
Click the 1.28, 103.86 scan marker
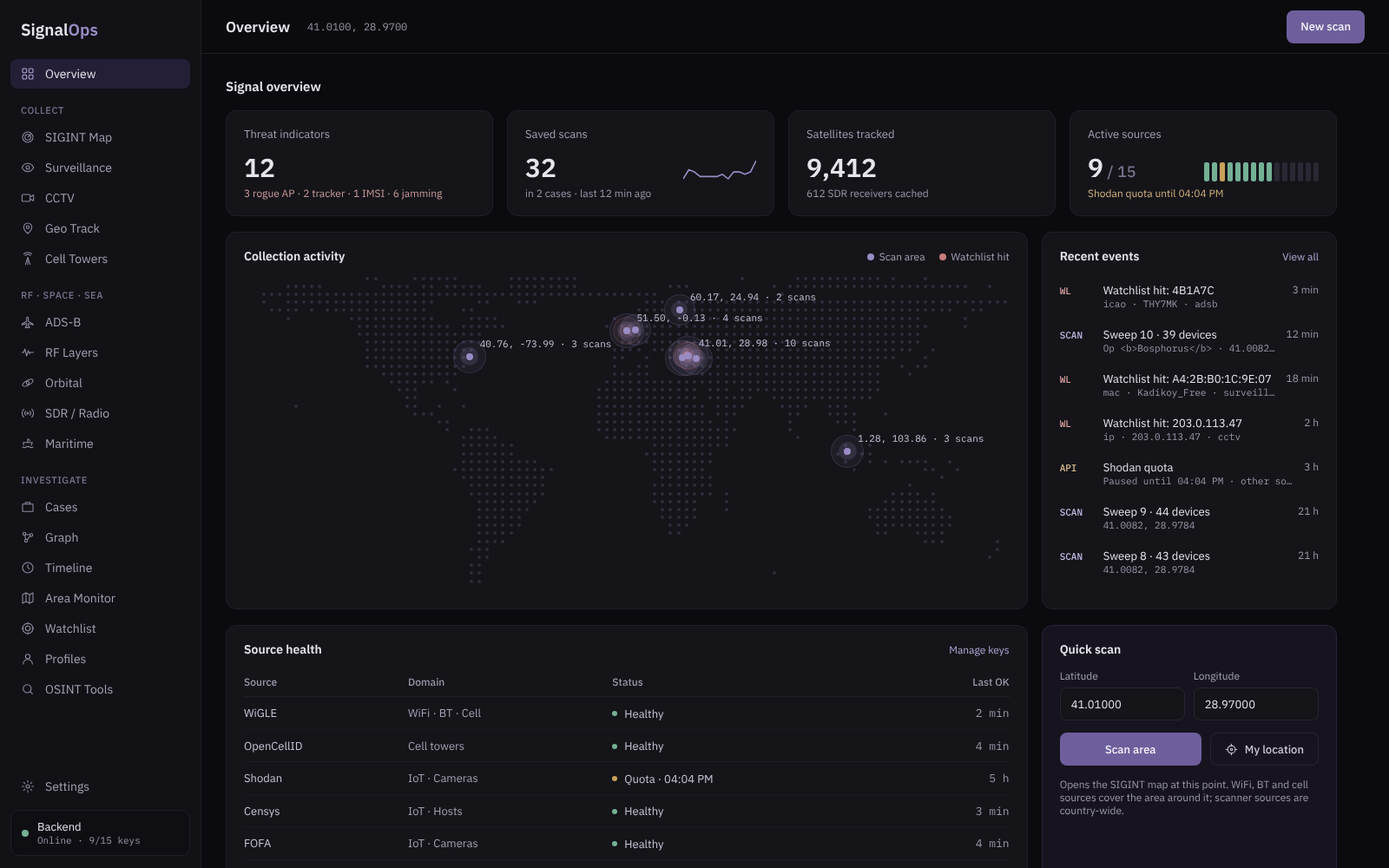[x=847, y=451]
